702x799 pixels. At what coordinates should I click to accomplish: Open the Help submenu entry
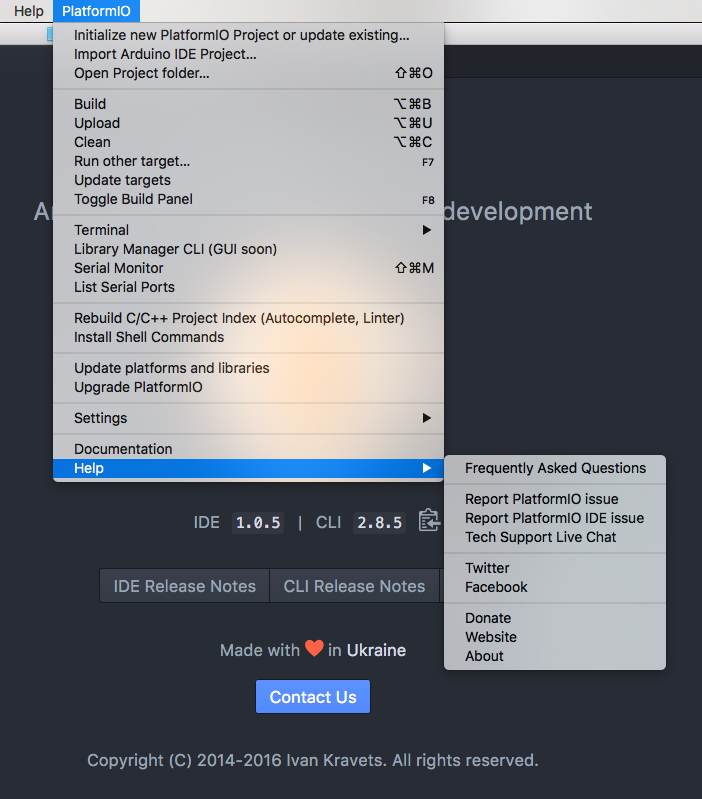pyautogui.click(x=249, y=468)
